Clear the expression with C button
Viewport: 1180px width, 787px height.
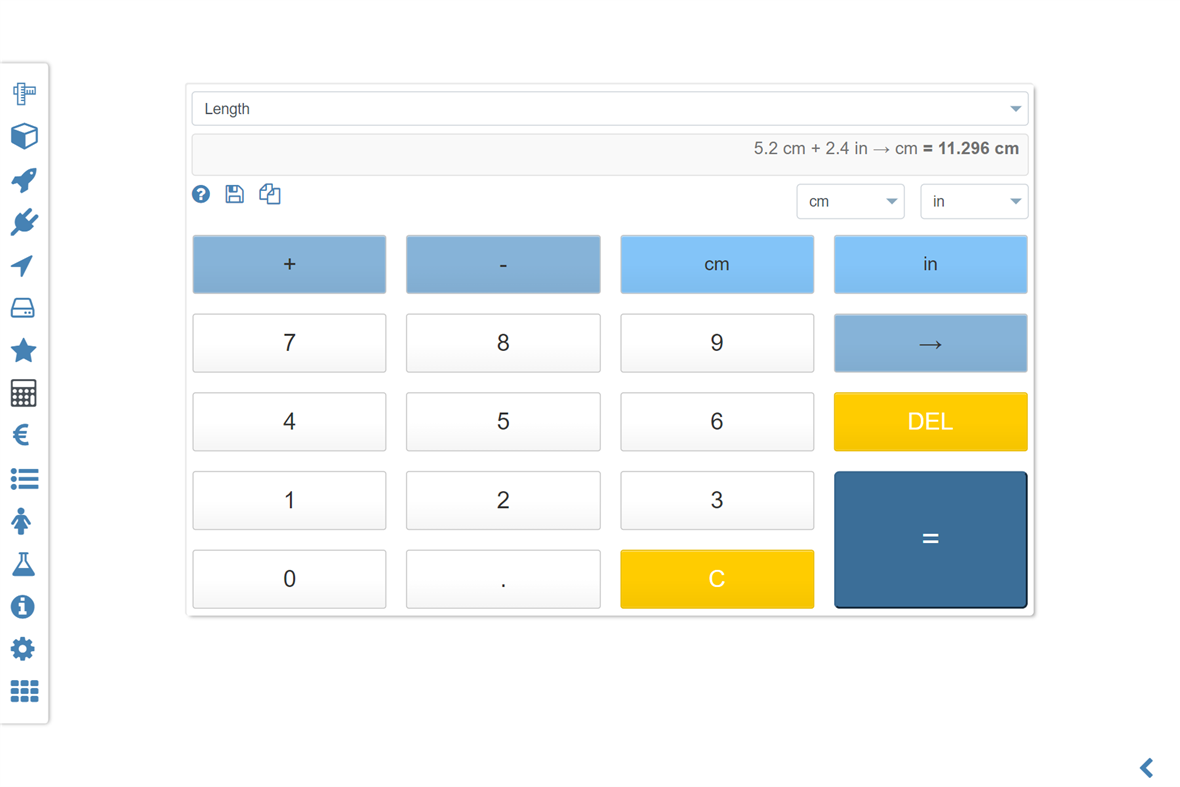[x=717, y=579]
